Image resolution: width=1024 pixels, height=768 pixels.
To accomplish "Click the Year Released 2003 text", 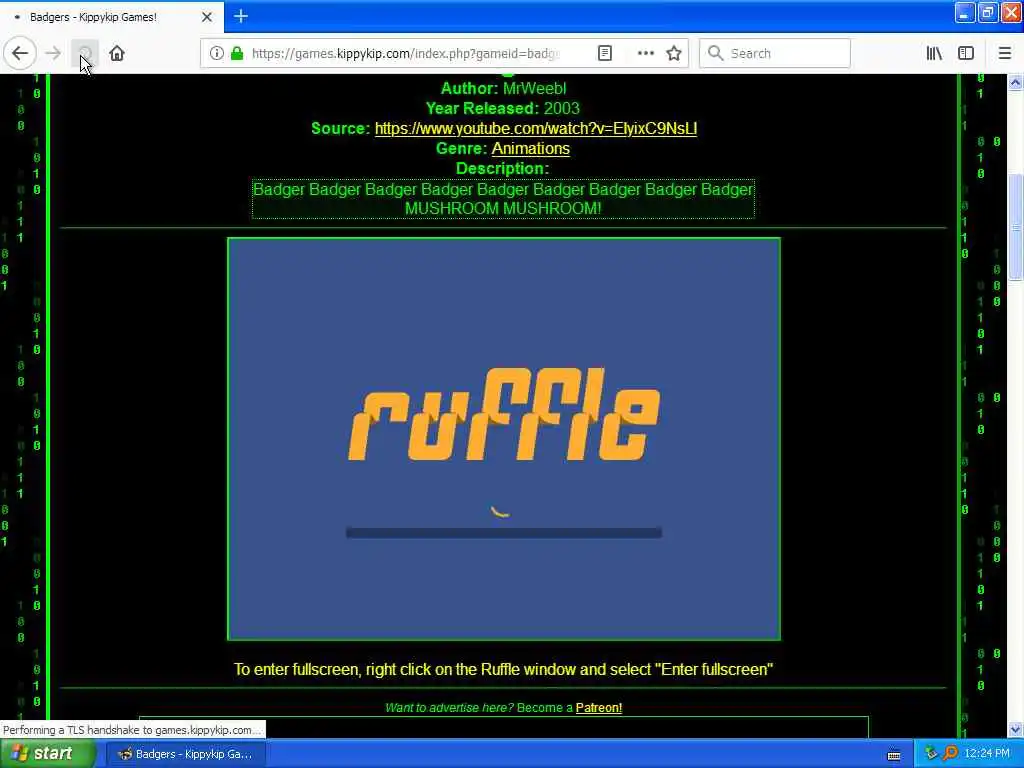I will [x=502, y=108].
